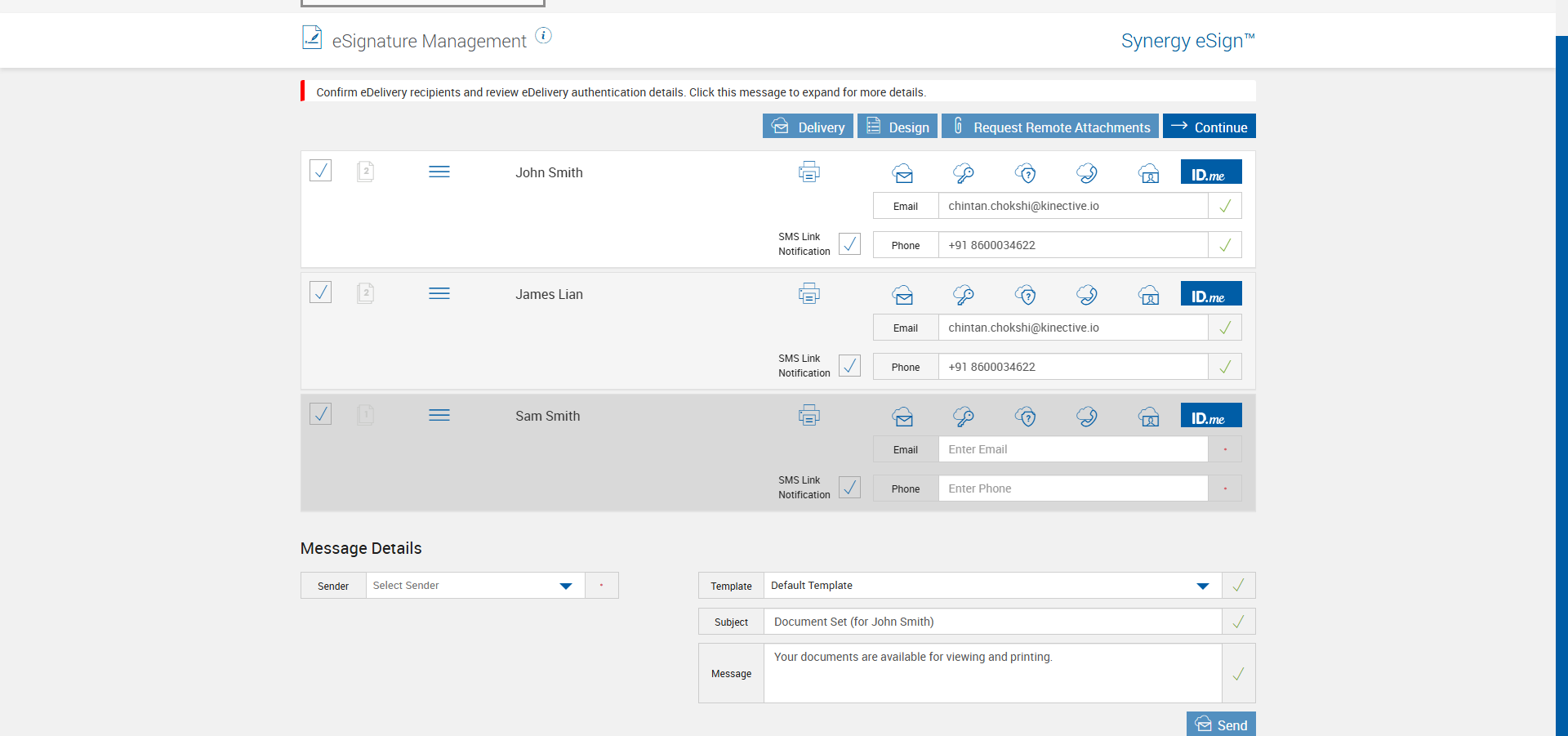
Task: Click the key password icon for James Lian
Action: click(964, 295)
